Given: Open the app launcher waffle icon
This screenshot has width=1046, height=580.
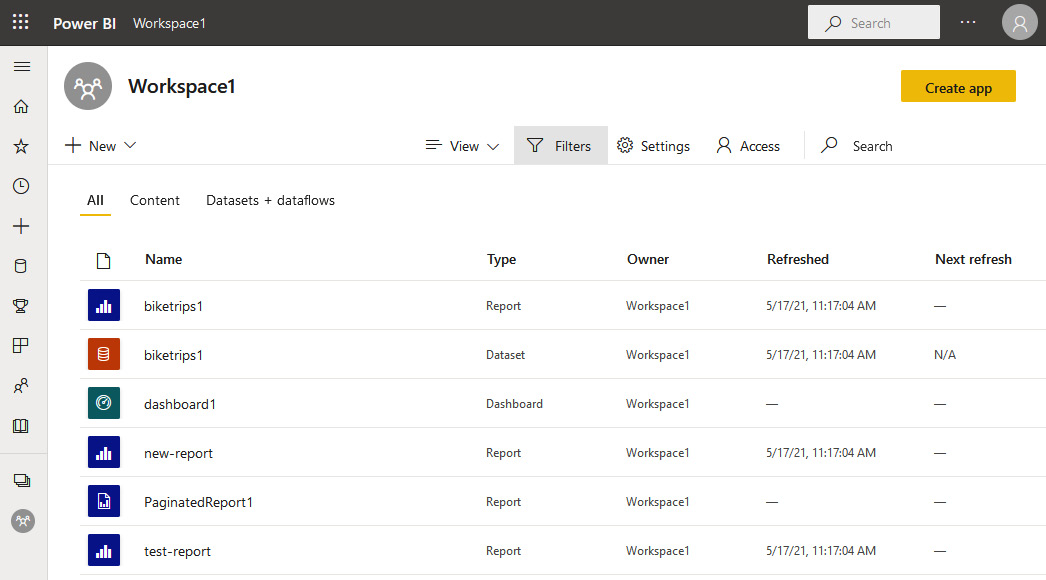Looking at the screenshot, I should [x=21, y=22].
